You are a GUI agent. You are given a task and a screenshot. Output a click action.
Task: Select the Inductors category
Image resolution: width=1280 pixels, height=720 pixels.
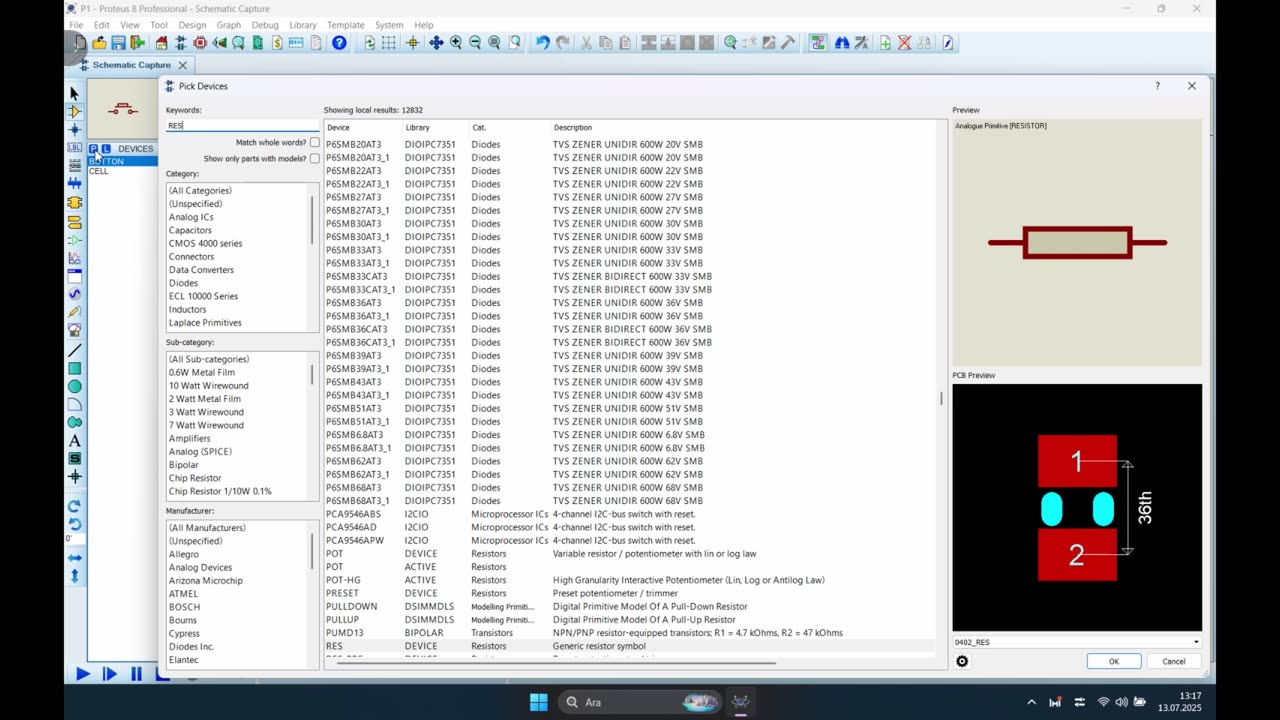(187, 310)
